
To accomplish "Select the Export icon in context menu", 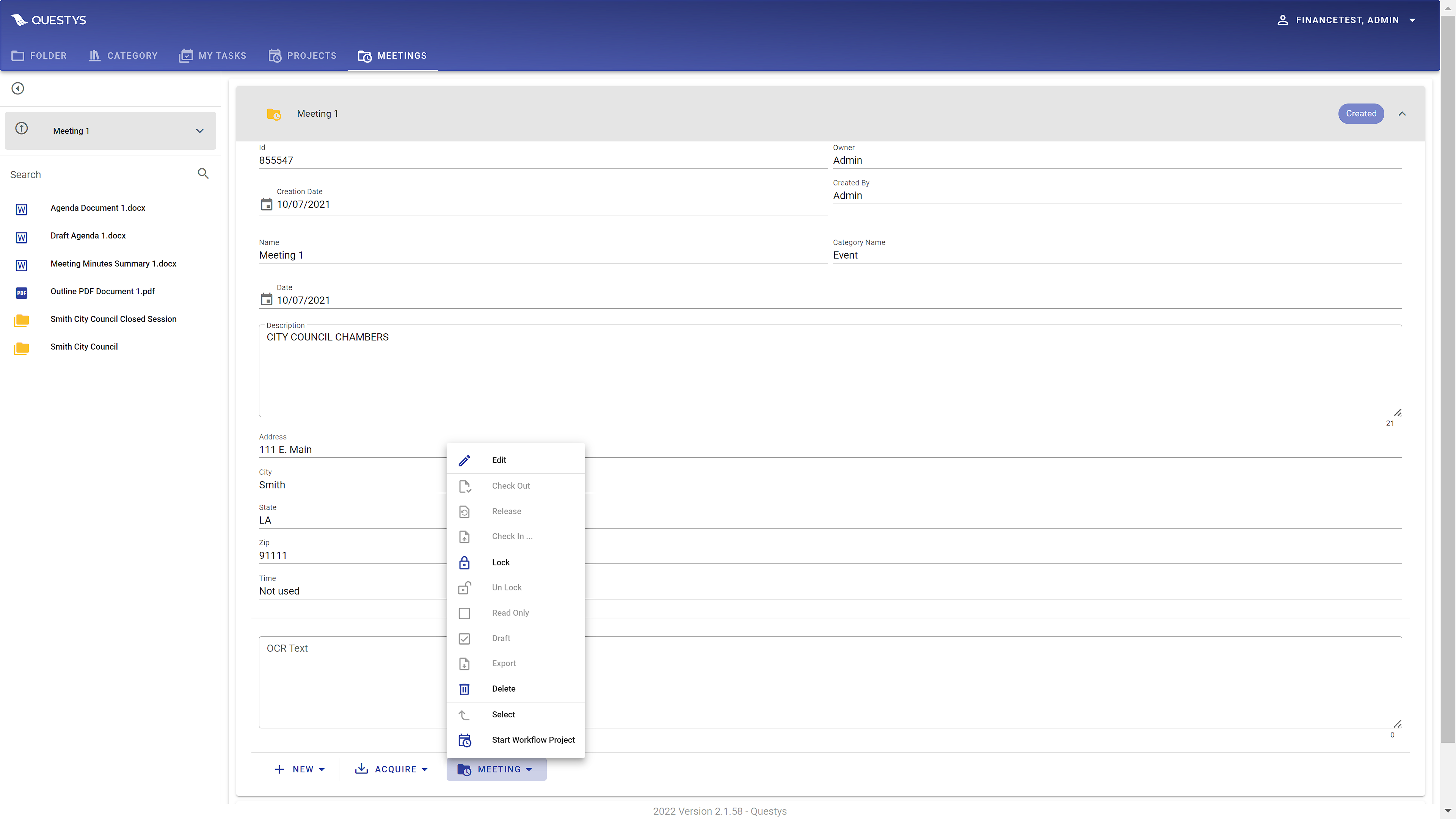I will [464, 663].
